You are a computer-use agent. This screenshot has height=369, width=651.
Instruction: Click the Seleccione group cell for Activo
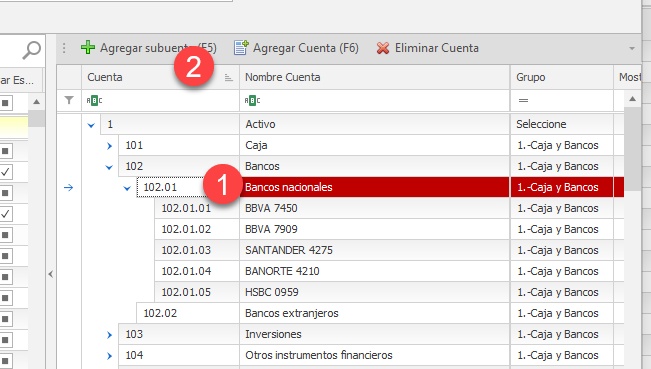[562, 124]
